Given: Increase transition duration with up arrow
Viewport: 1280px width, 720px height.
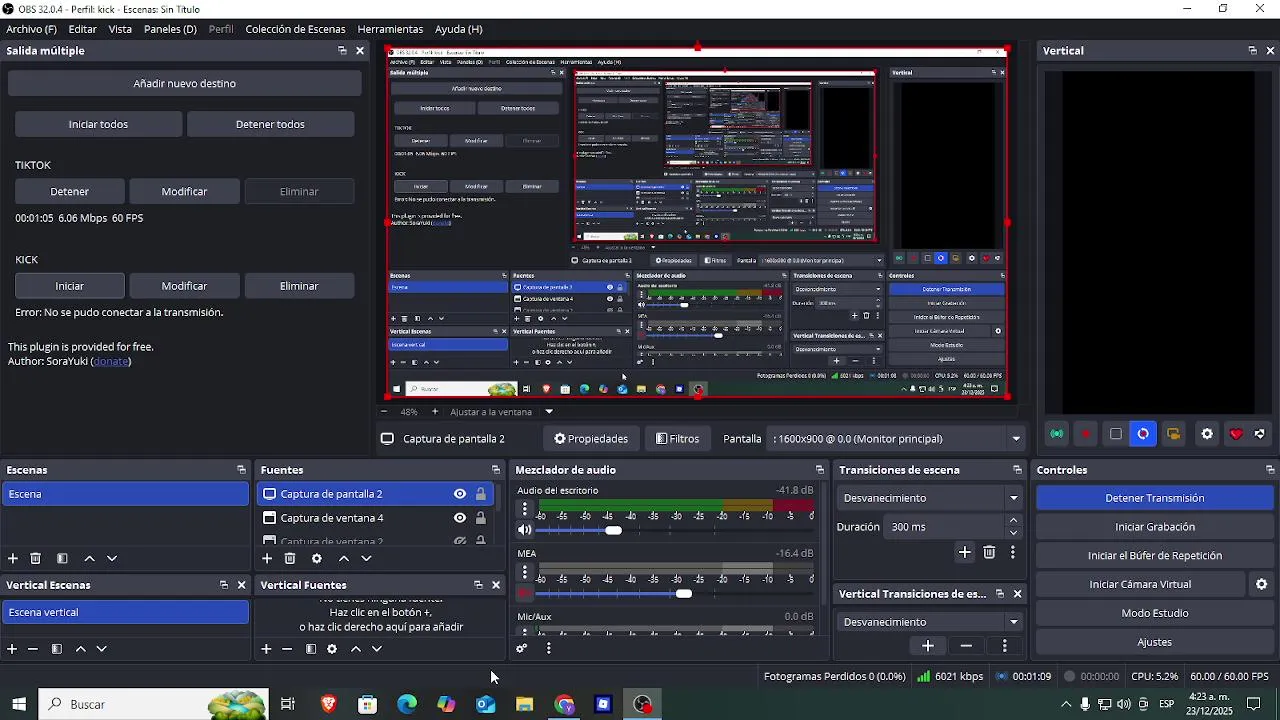Looking at the screenshot, I should tap(1014, 520).
